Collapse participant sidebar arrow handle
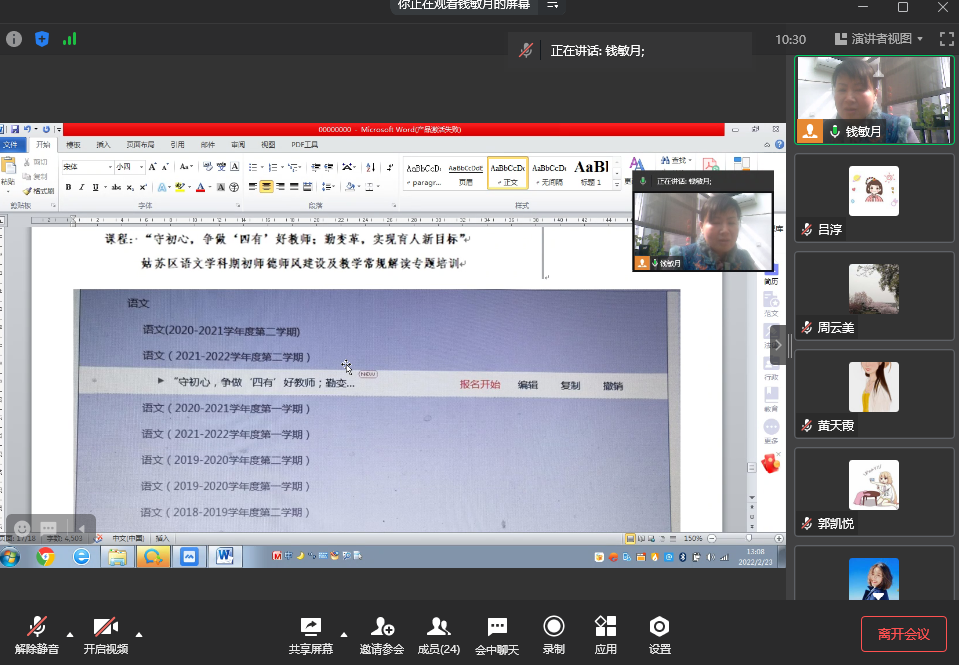The height and width of the screenshot is (665, 959). tap(779, 345)
